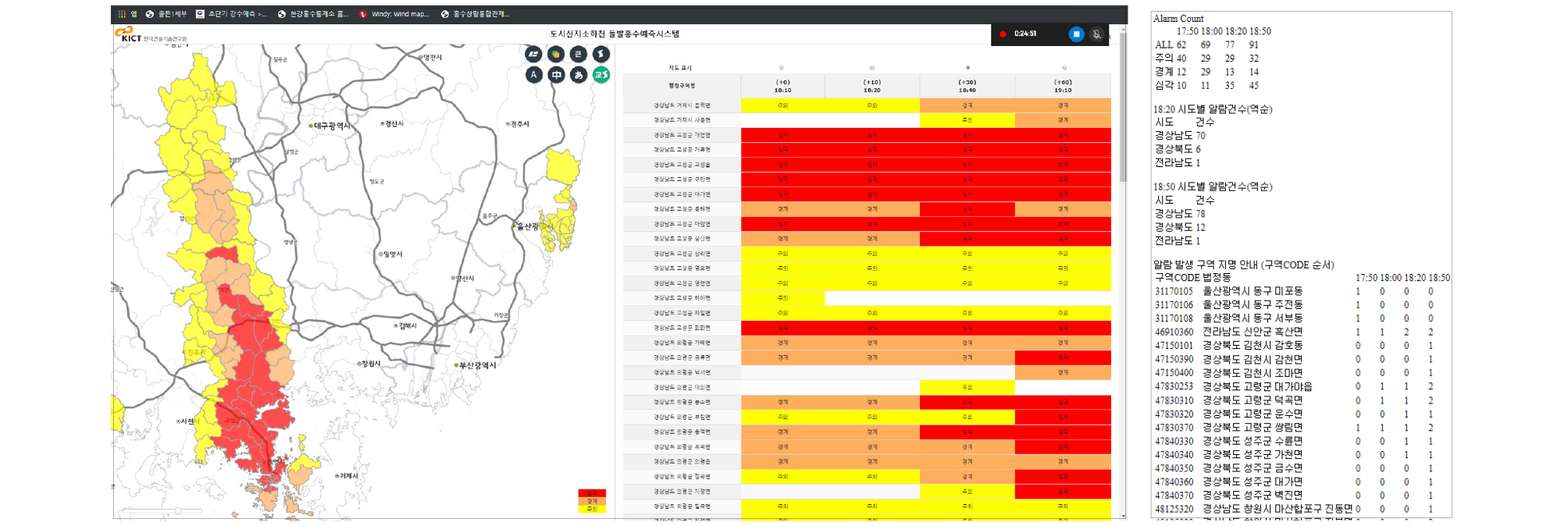Click the orange-green layers map button
The image size is (1568, 526).
coord(556,54)
